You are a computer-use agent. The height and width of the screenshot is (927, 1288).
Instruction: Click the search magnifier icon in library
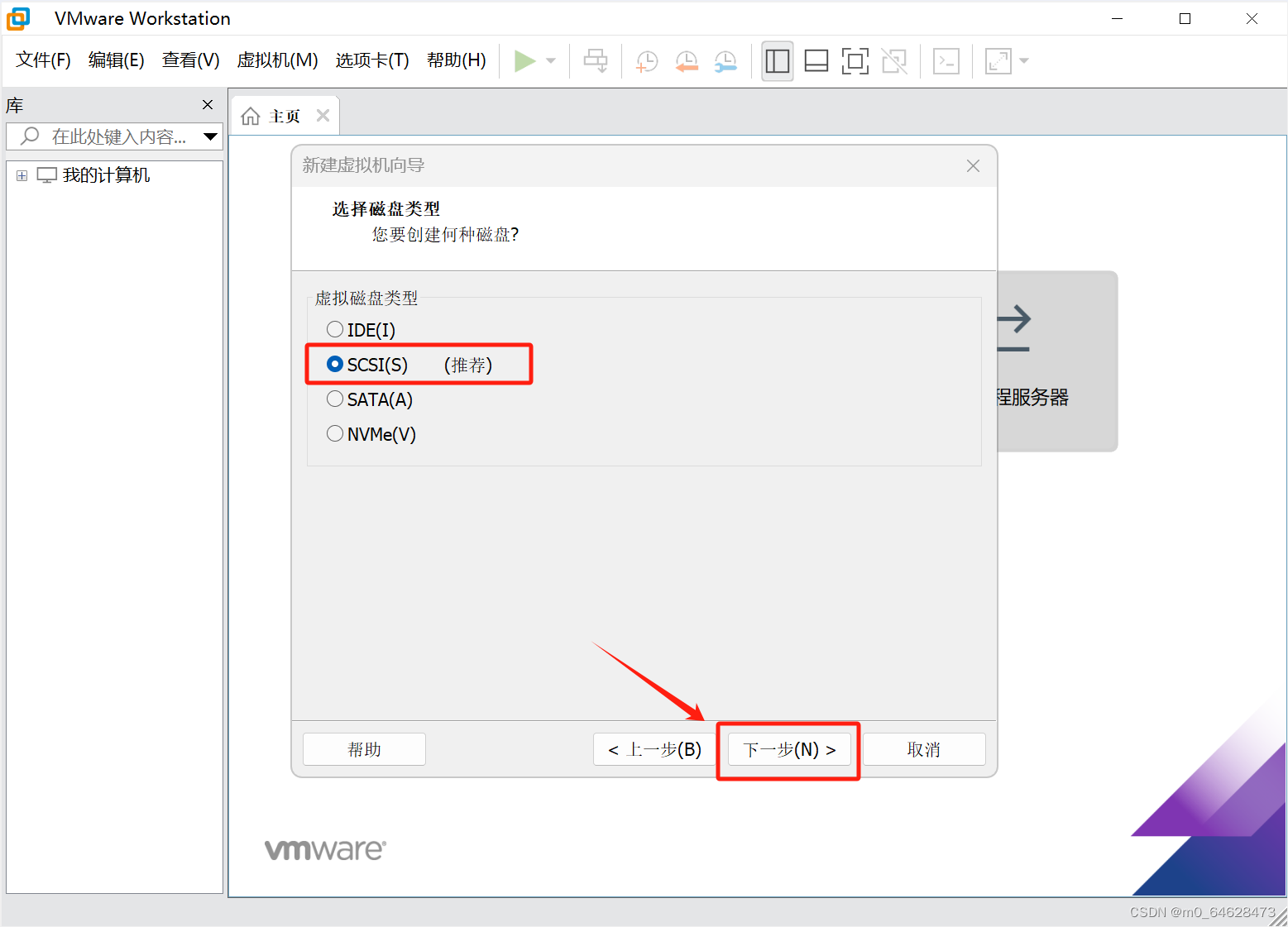pos(31,136)
